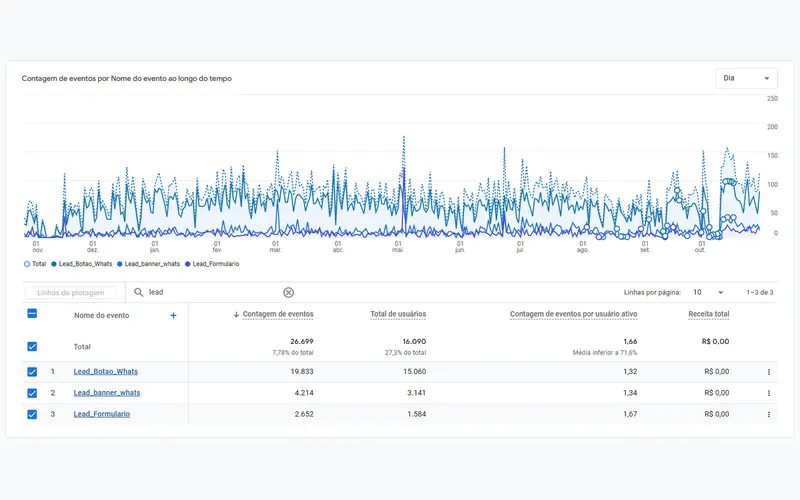This screenshot has height=500, width=800.
Task: Select the 4.214 event count cell
Action: pyautogui.click(x=304, y=393)
